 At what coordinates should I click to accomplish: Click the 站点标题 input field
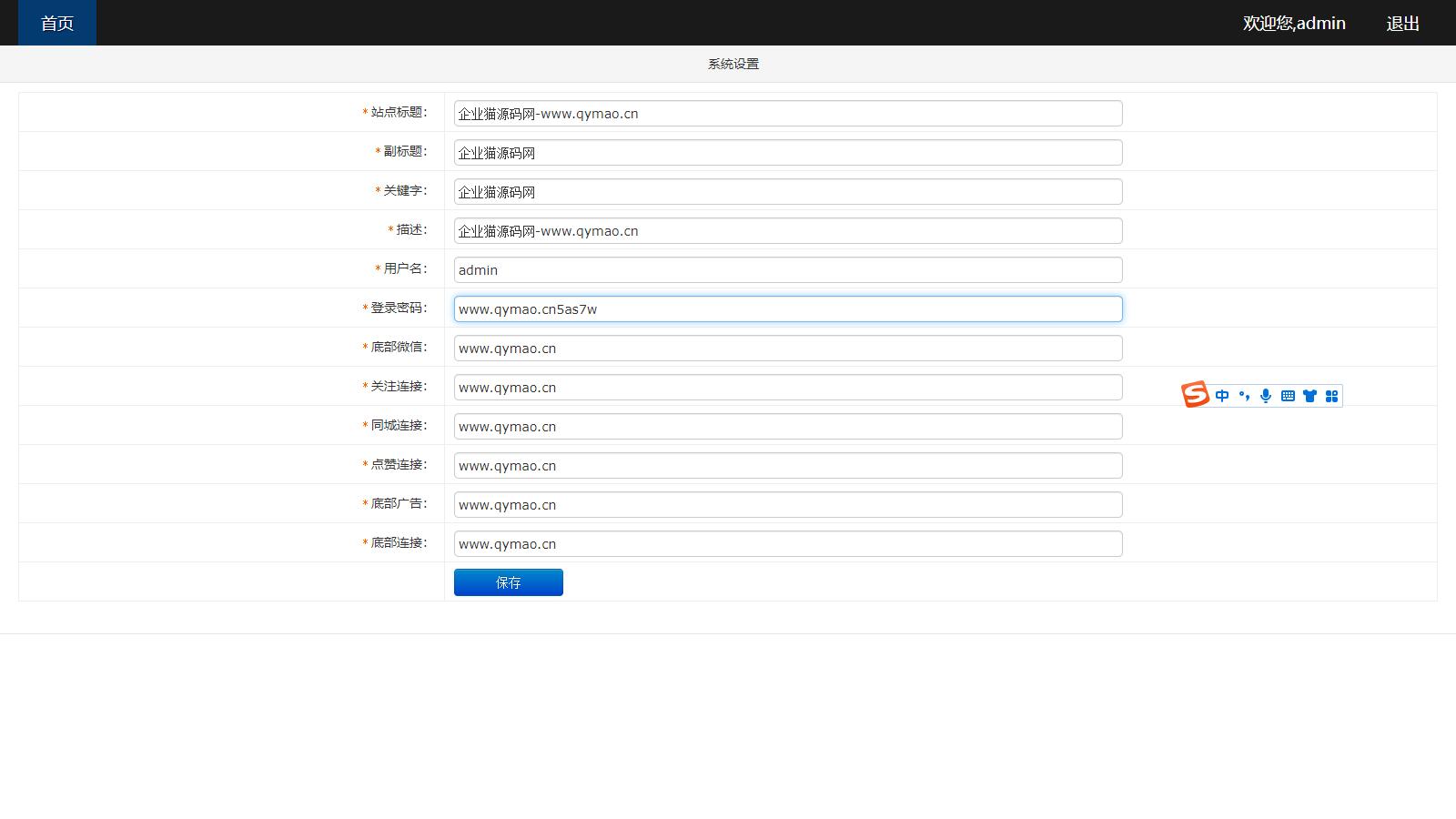tap(787, 114)
